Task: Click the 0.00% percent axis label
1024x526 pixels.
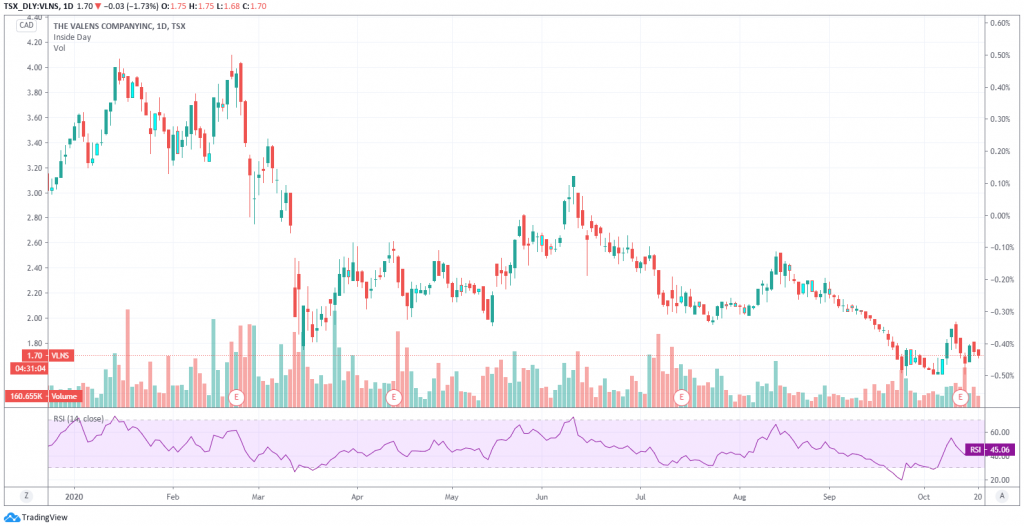Action: click(1000, 216)
